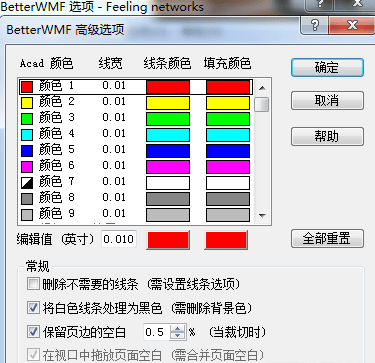Click the 编辑值 width field 0.010
375x363 pixels.
tap(119, 239)
